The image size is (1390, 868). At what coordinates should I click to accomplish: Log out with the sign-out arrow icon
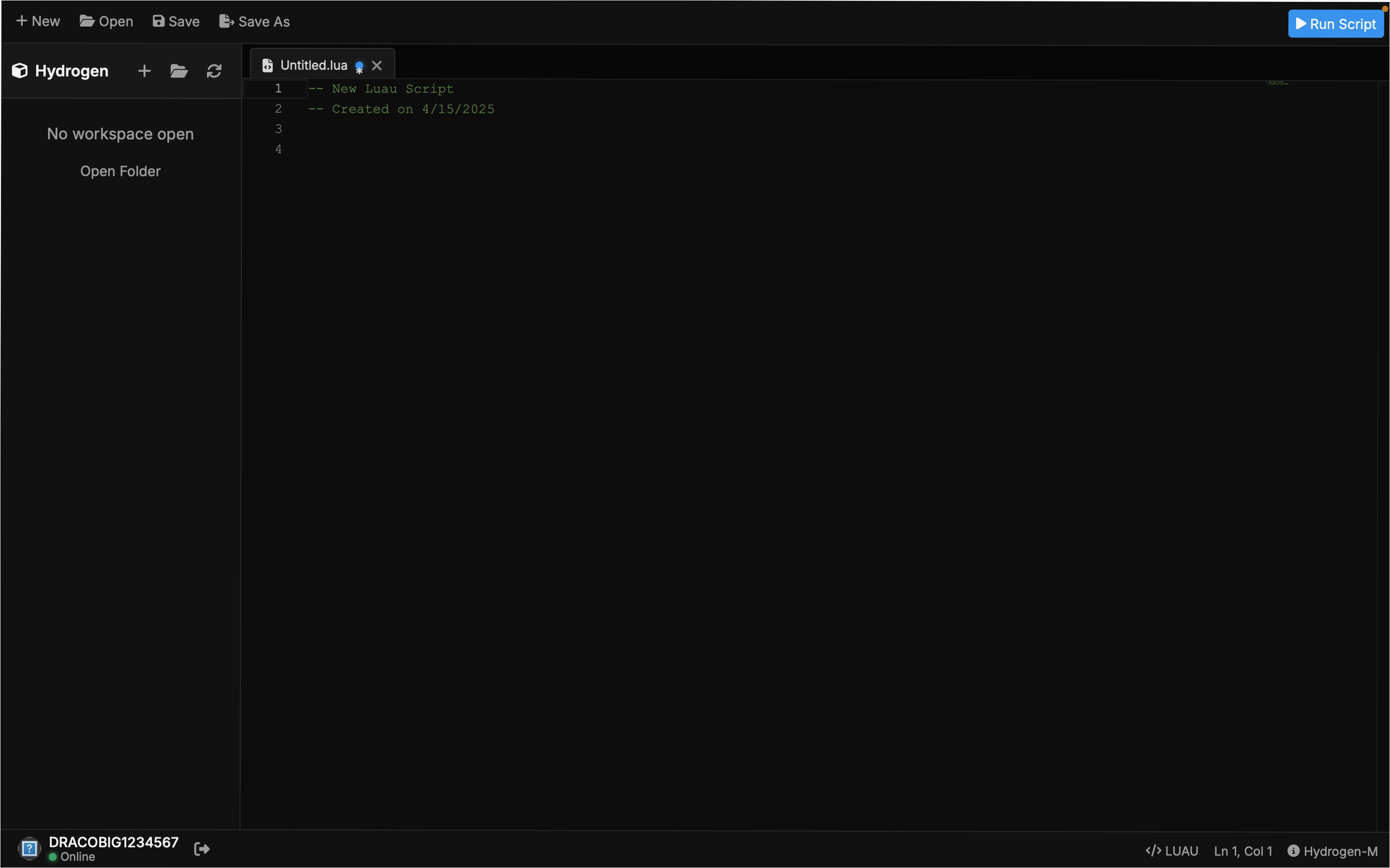coord(202,849)
